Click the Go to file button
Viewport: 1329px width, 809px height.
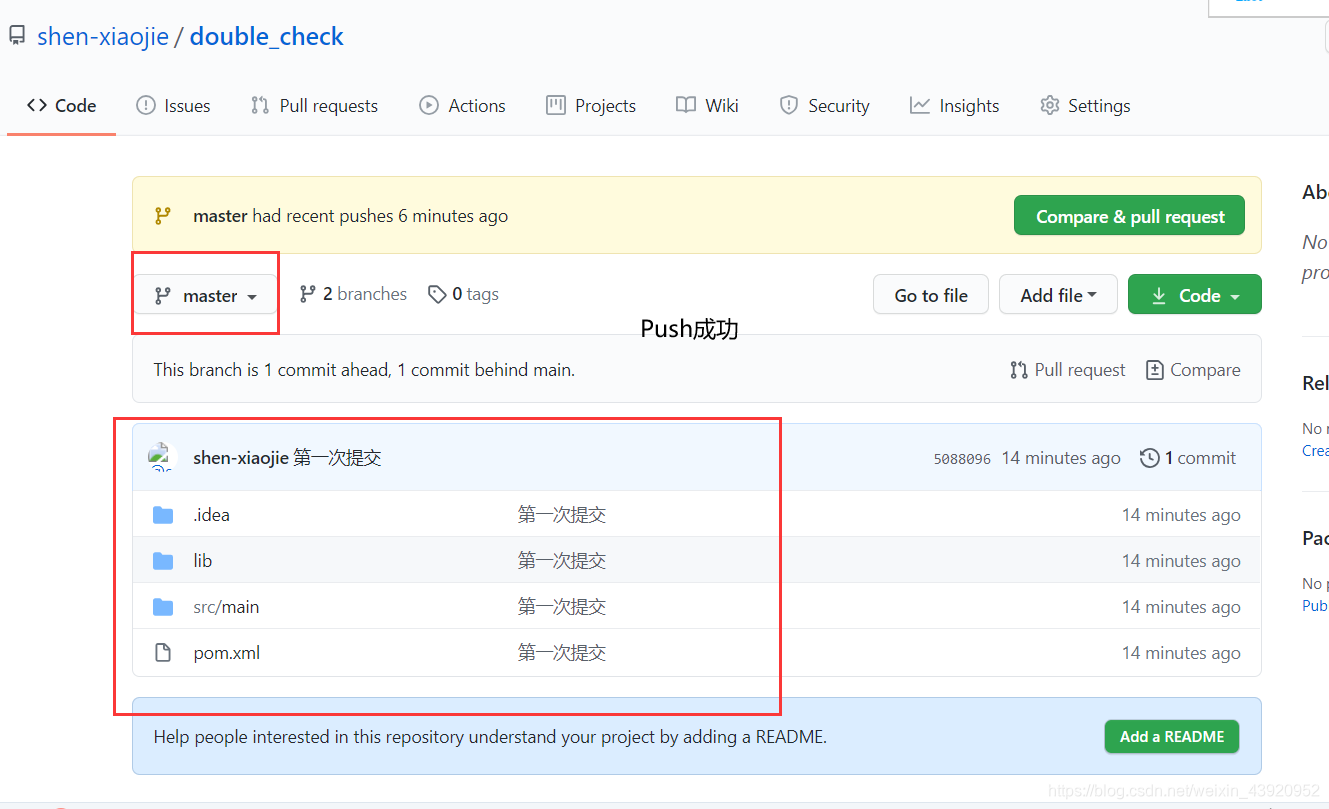point(931,295)
